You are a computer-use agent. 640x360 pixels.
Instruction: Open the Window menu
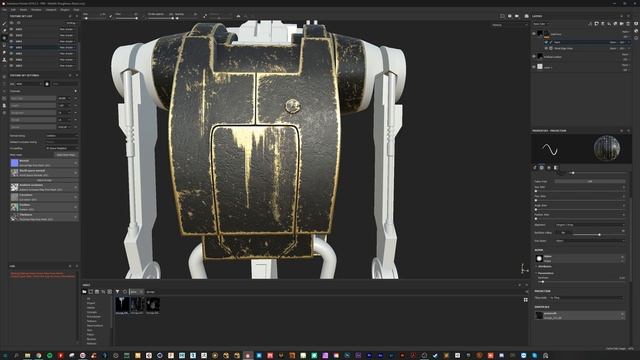[36, 9]
